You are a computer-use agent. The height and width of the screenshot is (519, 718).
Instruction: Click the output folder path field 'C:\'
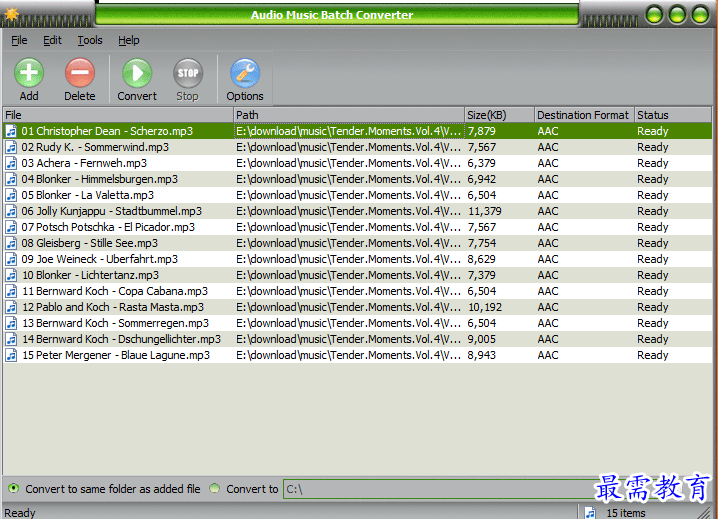(440, 489)
